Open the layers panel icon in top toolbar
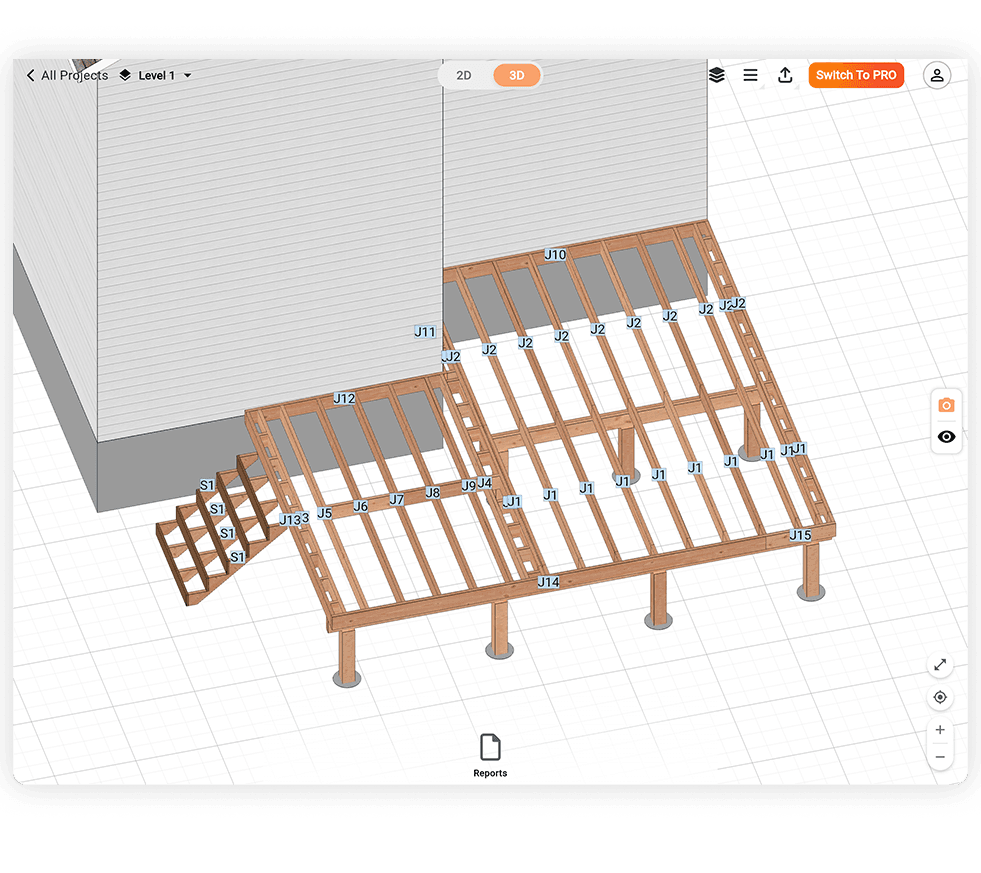Viewport: 981px width, 873px height. [x=717, y=75]
